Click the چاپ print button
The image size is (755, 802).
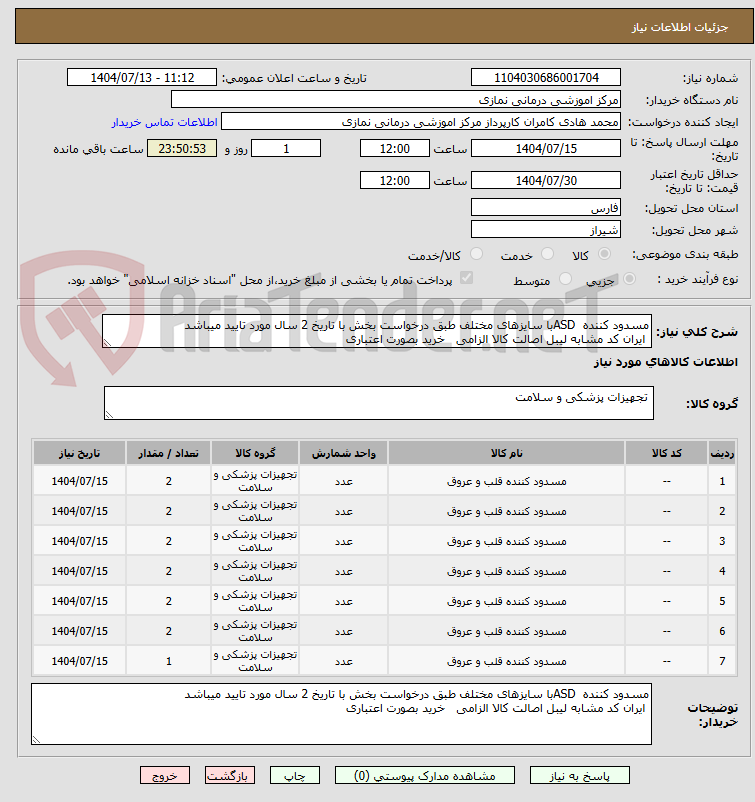pos(295,775)
